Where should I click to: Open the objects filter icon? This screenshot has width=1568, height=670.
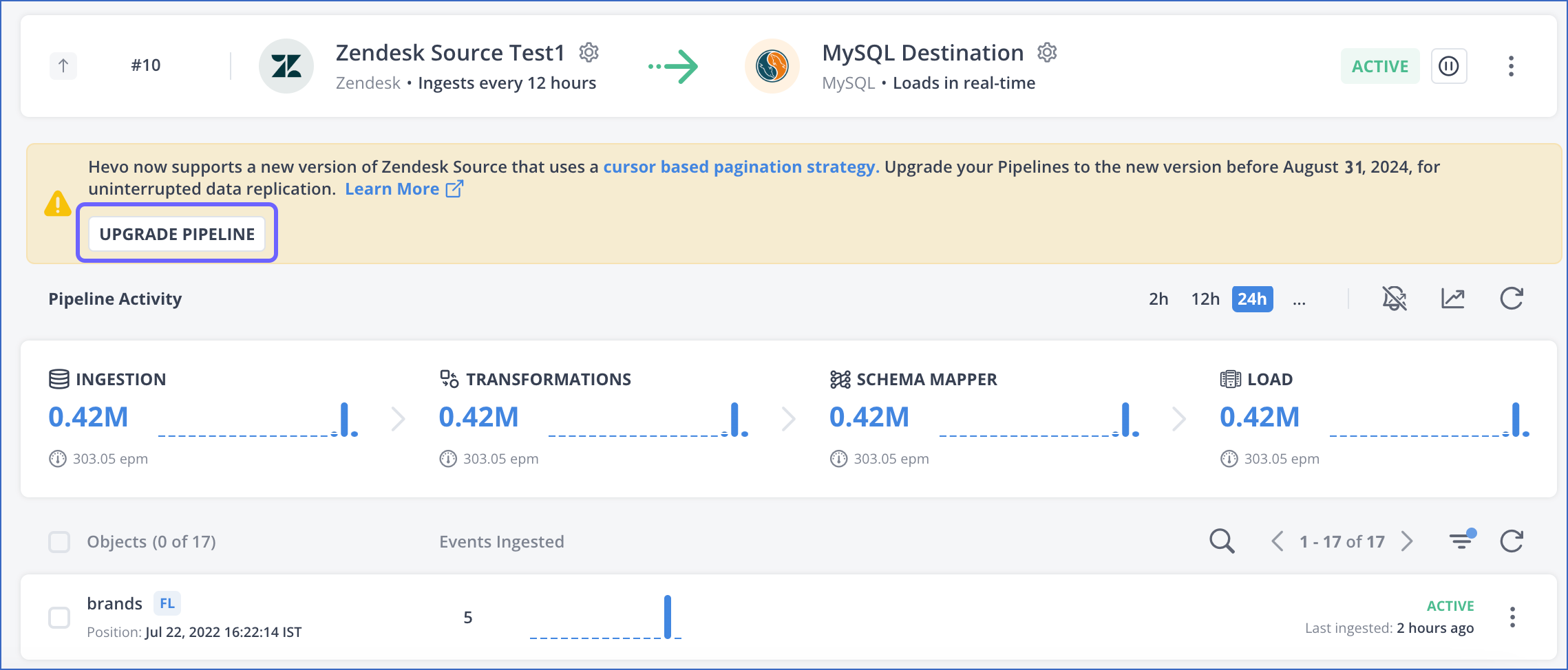tap(1461, 539)
